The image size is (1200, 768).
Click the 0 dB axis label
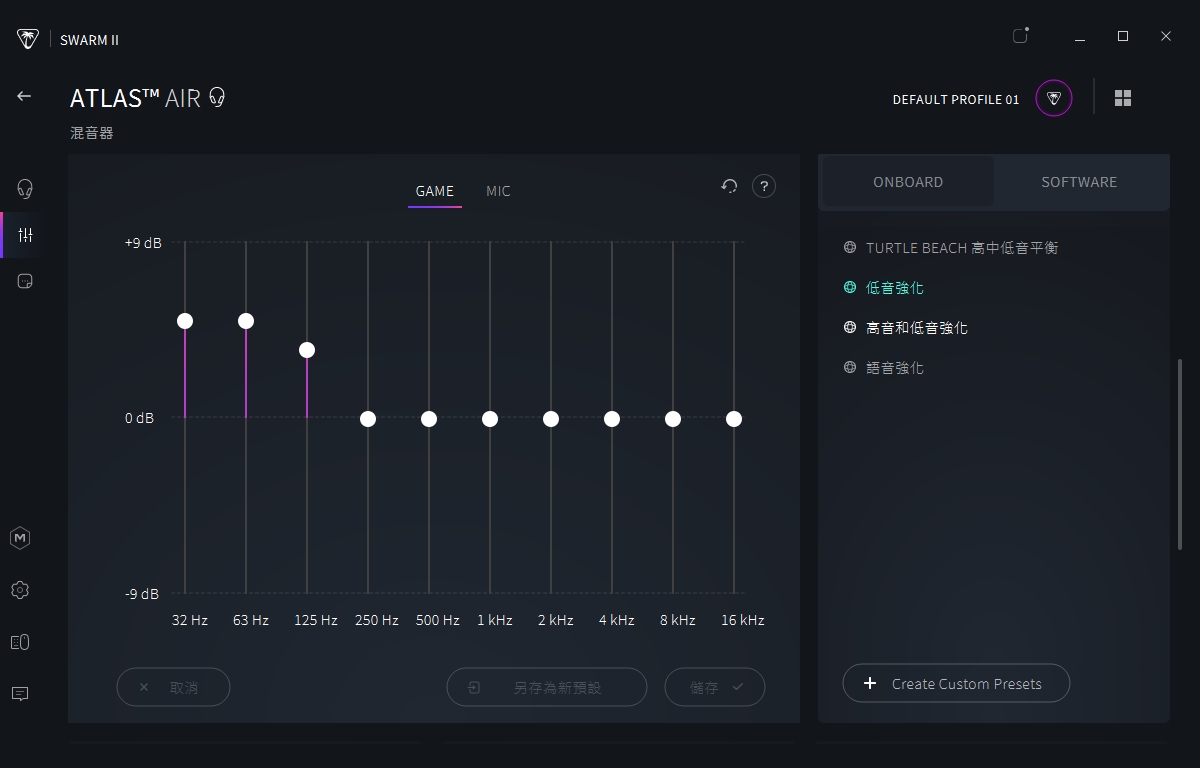140,418
